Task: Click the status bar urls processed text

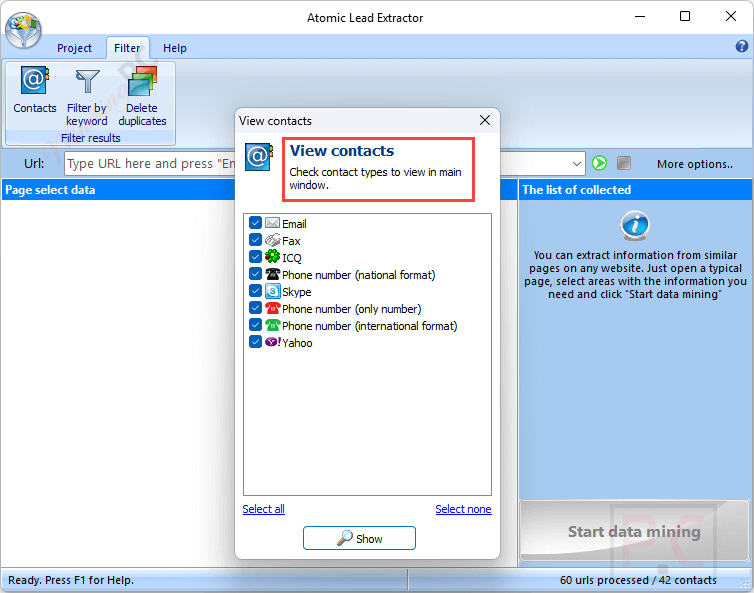Action: coord(638,580)
